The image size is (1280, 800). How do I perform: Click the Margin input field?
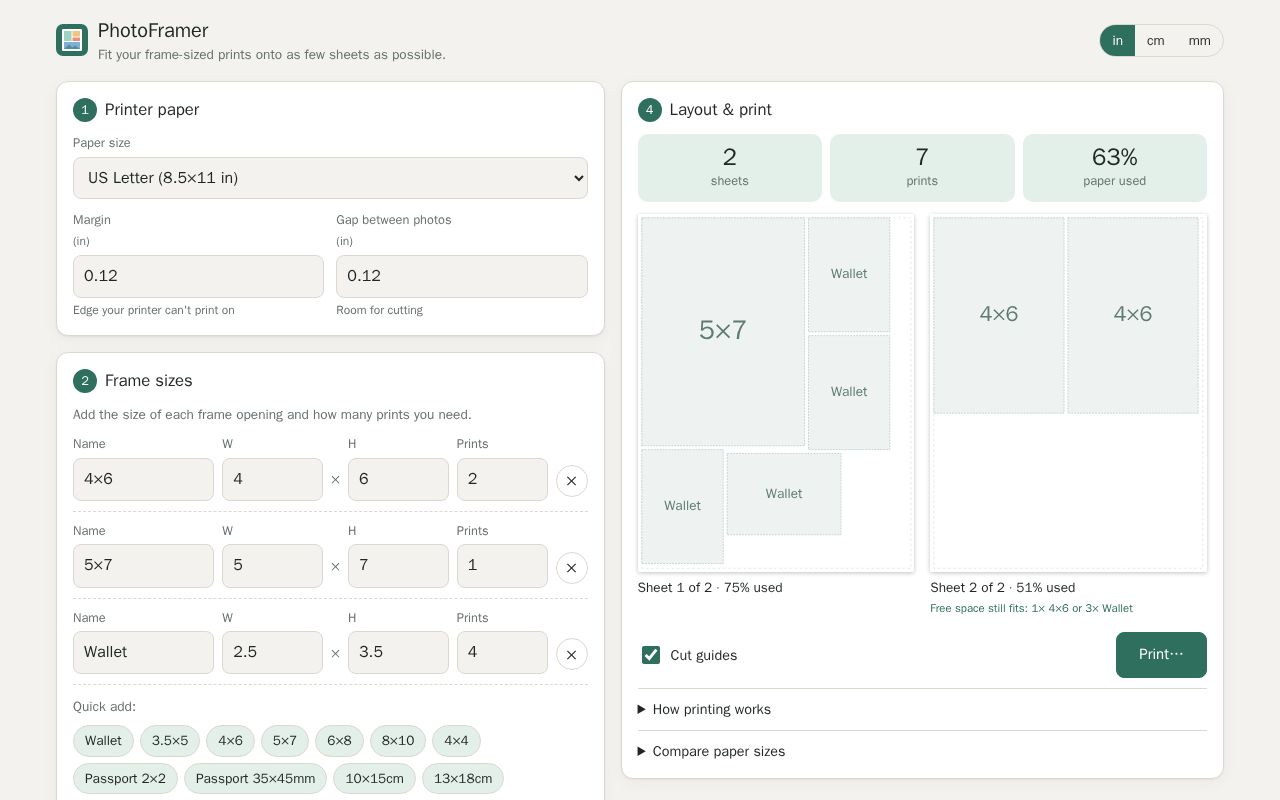[x=198, y=276]
